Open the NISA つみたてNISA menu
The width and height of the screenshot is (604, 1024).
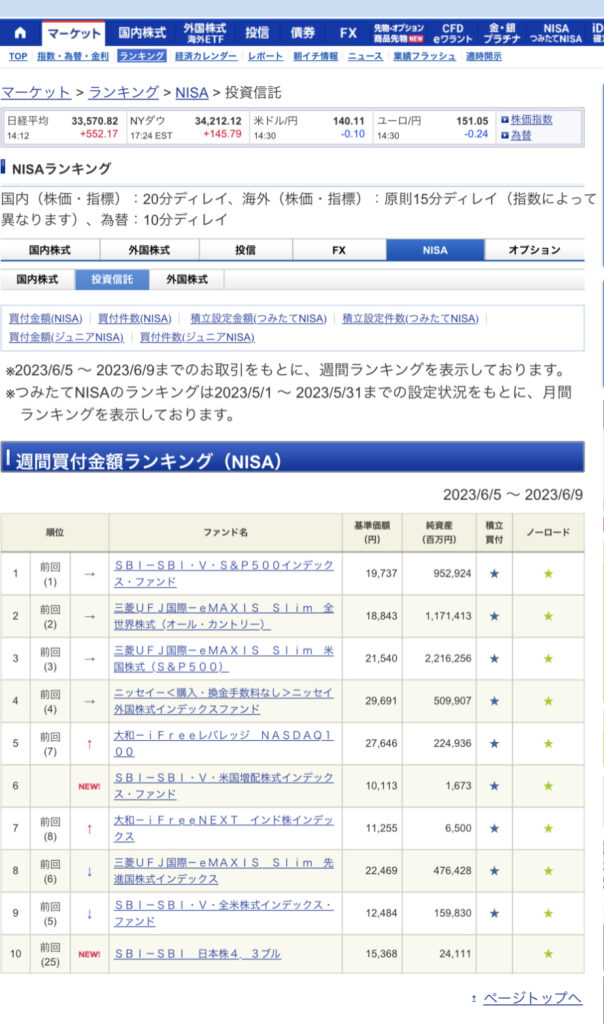556,33
